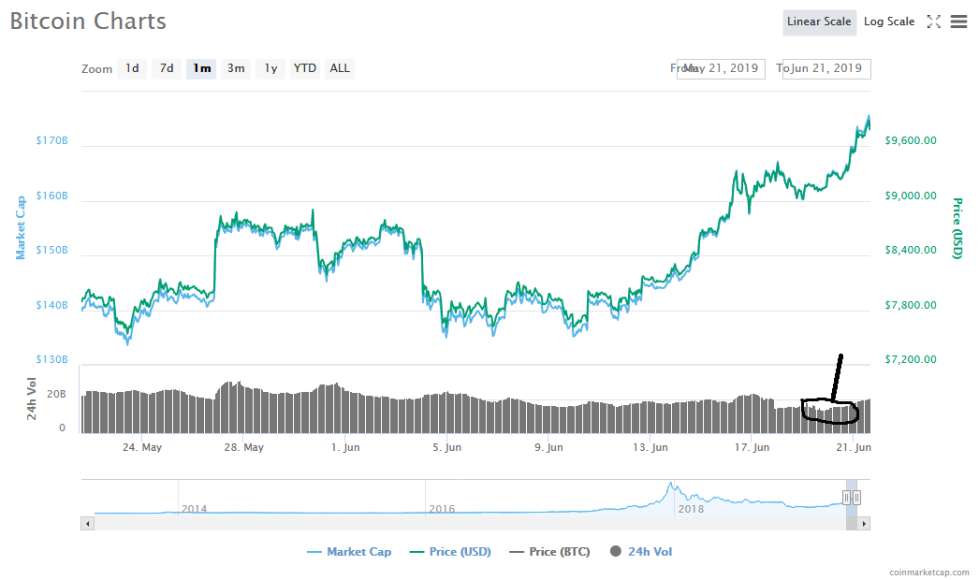
Task: Switch to Linear Scale view
Action: (x=819, y=21)
